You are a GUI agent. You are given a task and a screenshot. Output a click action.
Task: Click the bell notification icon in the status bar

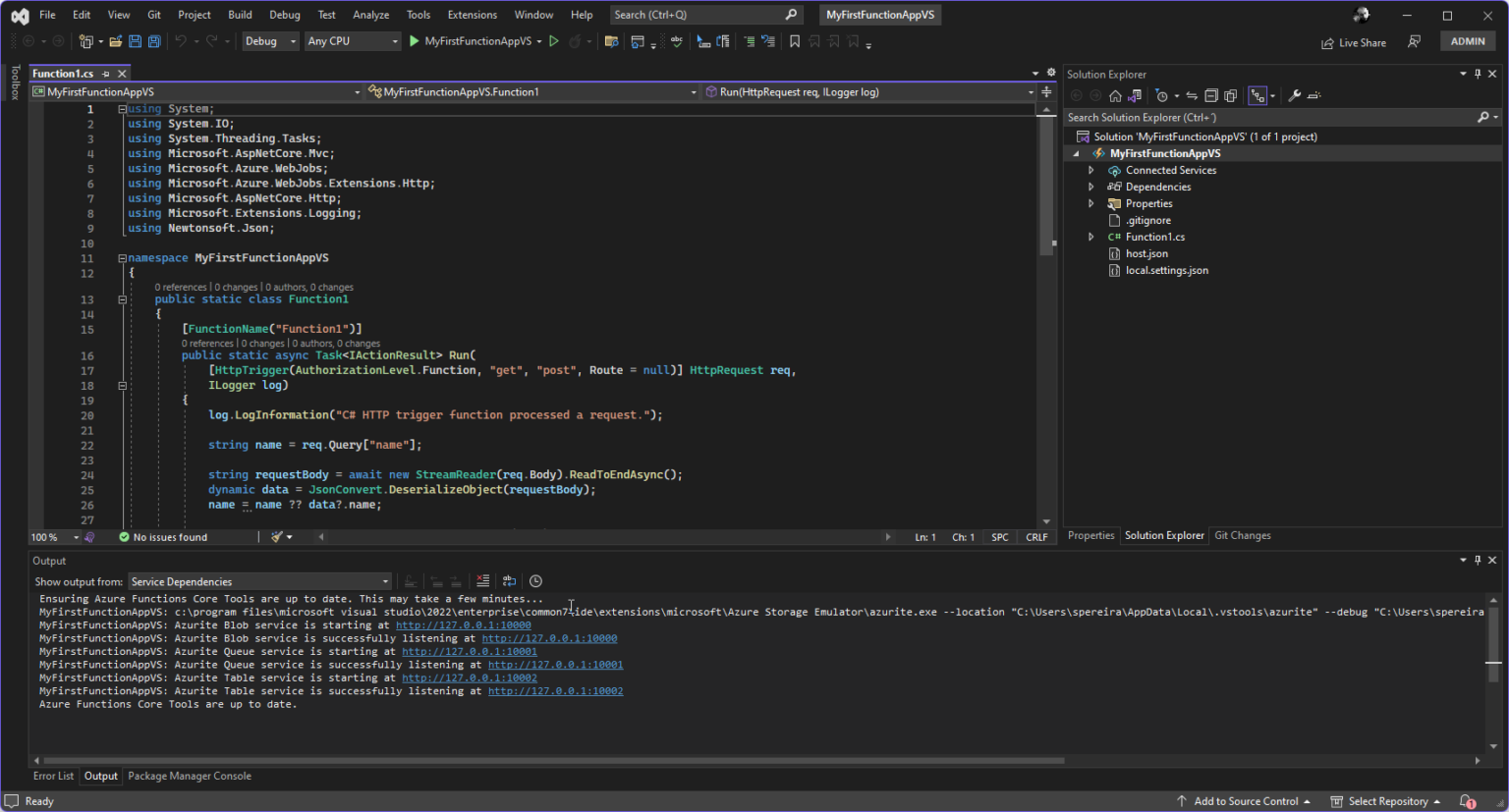1466,801
